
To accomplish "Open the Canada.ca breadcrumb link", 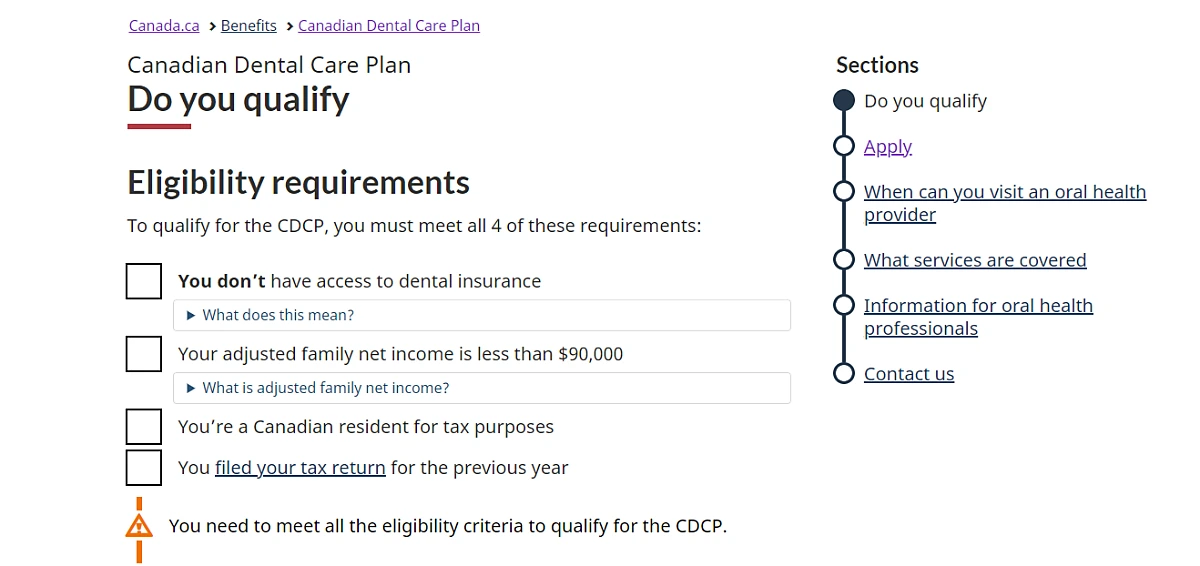I will point(164,26).
